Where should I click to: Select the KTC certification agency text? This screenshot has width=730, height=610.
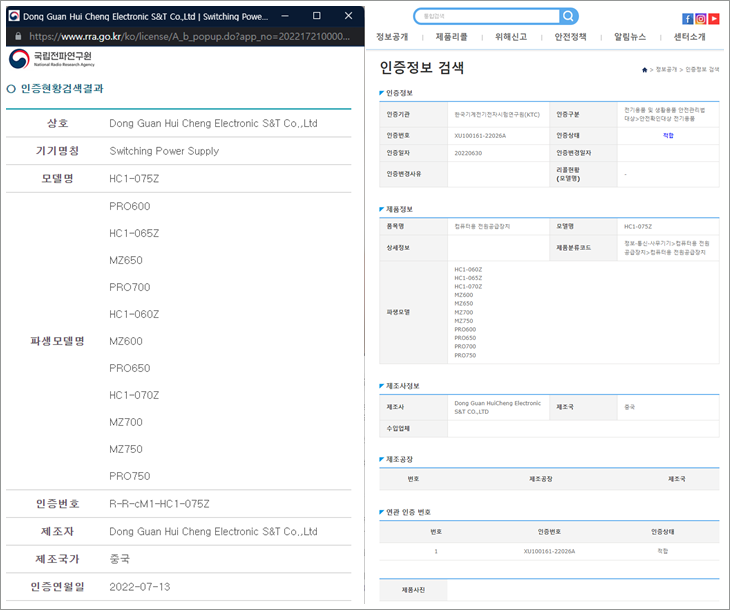coord(497,115)
